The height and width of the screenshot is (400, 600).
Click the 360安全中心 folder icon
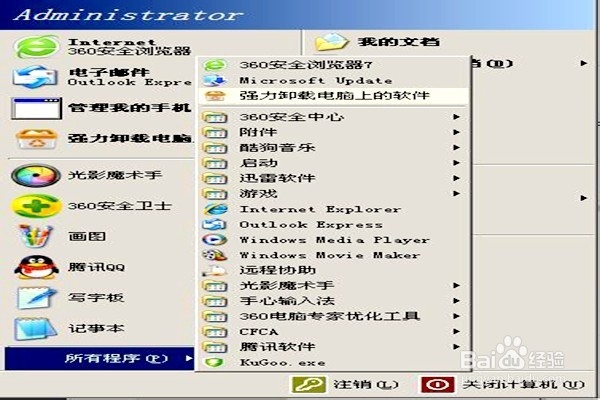[215, 117]
